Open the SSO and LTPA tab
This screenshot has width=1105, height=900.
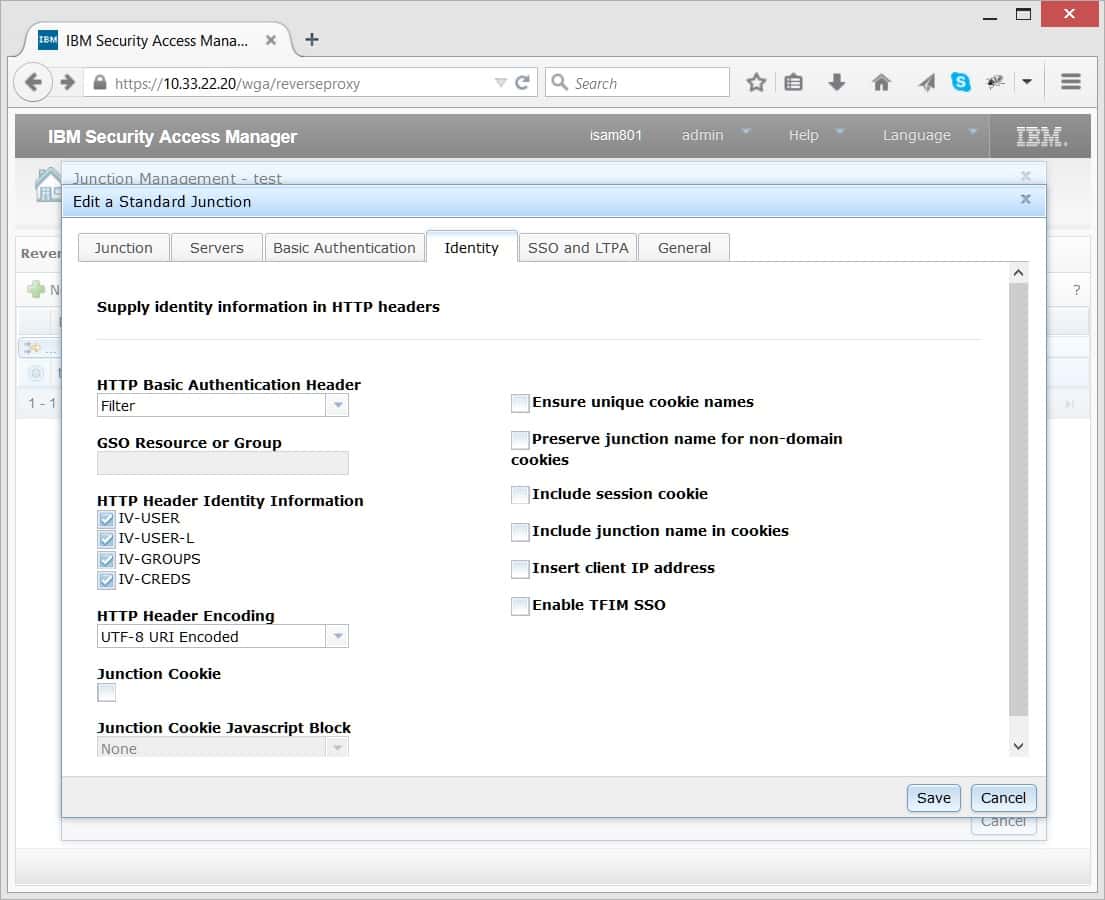[577, 248]
